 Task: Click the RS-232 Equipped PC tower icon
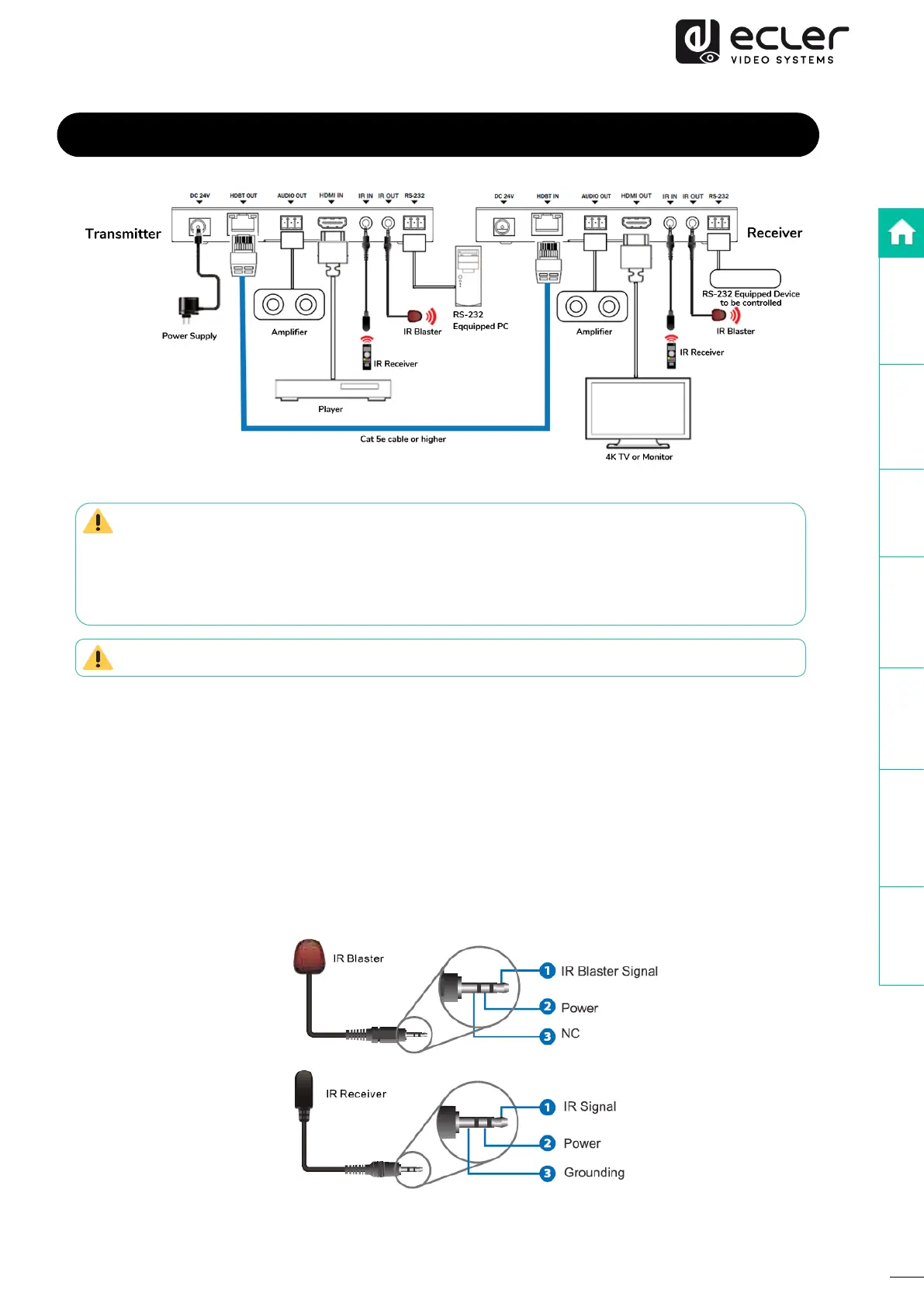(469, 276)
